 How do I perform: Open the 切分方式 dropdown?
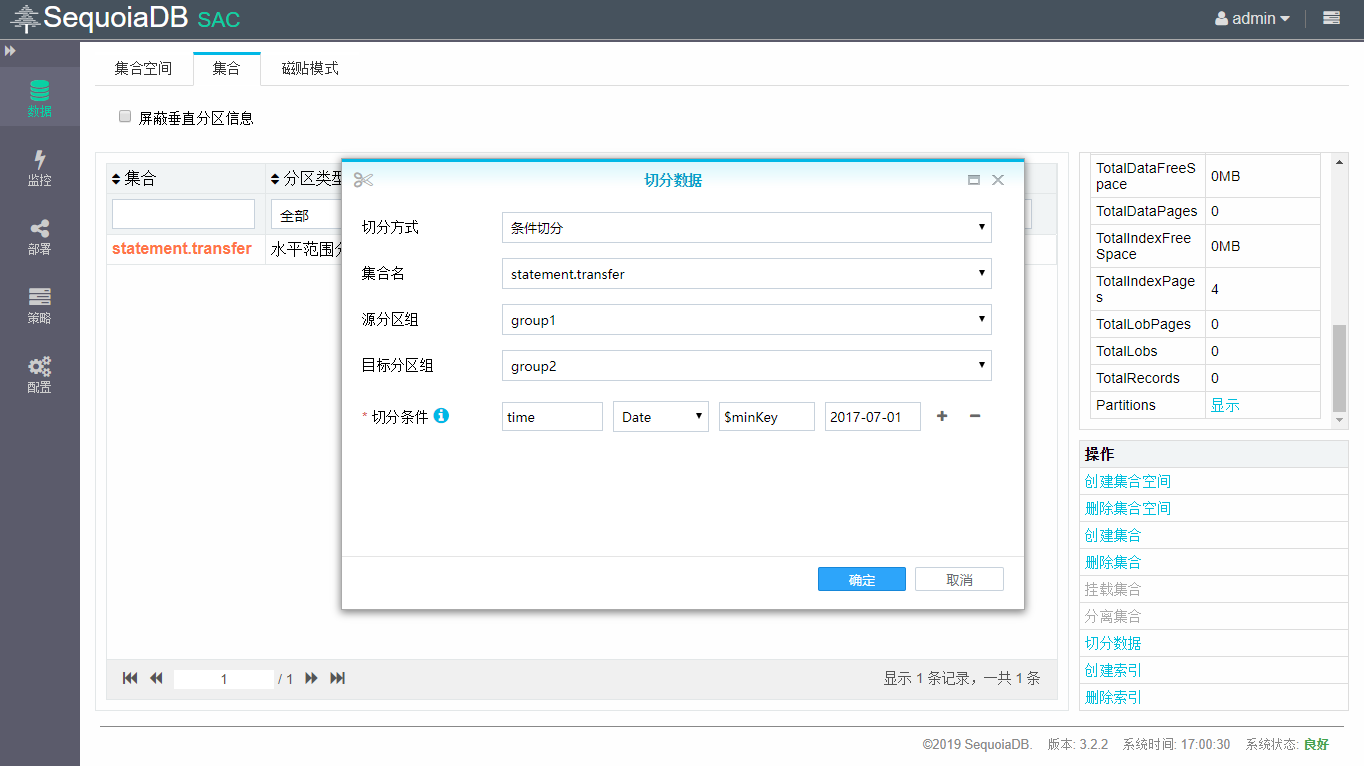746,227
